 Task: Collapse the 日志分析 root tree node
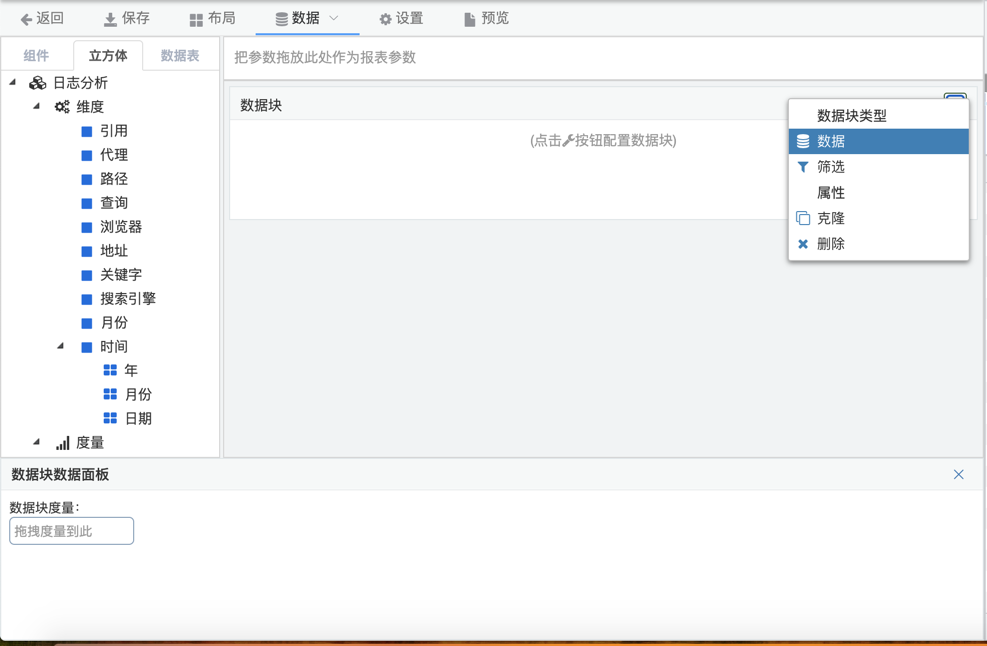coord(13,82)
